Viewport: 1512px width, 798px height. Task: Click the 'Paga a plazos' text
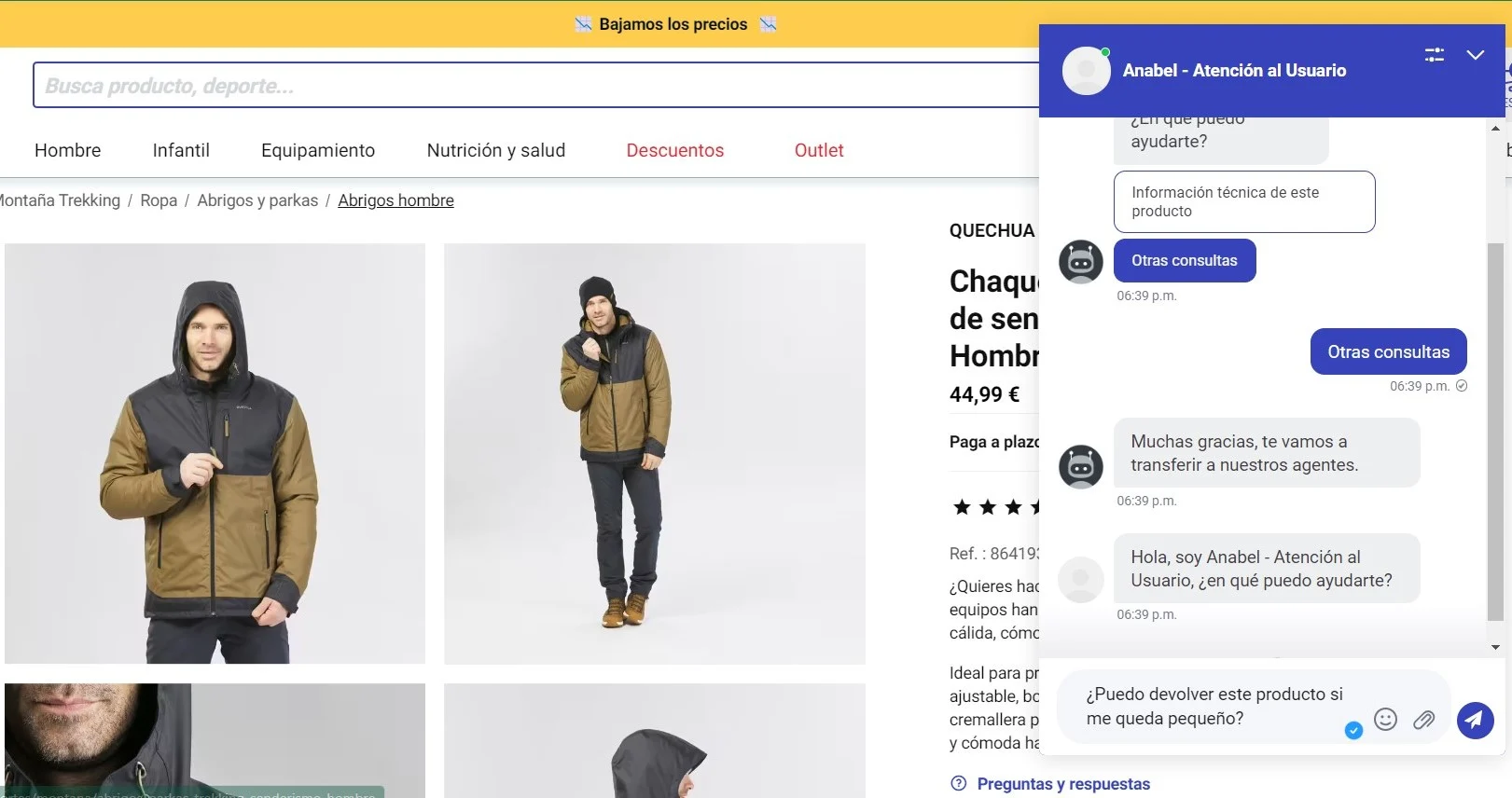point(994,442)
